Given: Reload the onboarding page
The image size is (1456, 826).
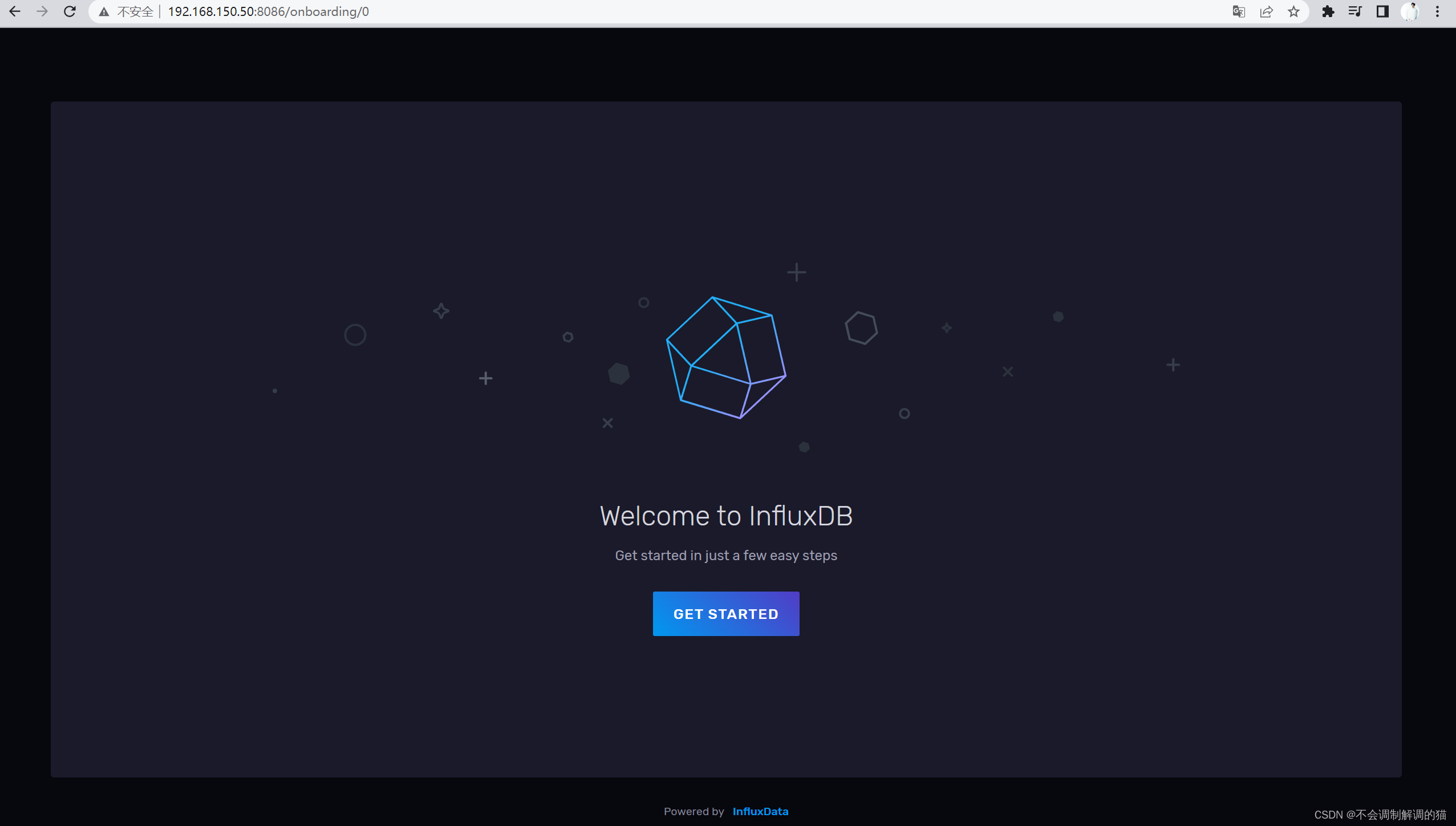Looking at the screenshot, I should pyautogui.click(x=70, y=11).
